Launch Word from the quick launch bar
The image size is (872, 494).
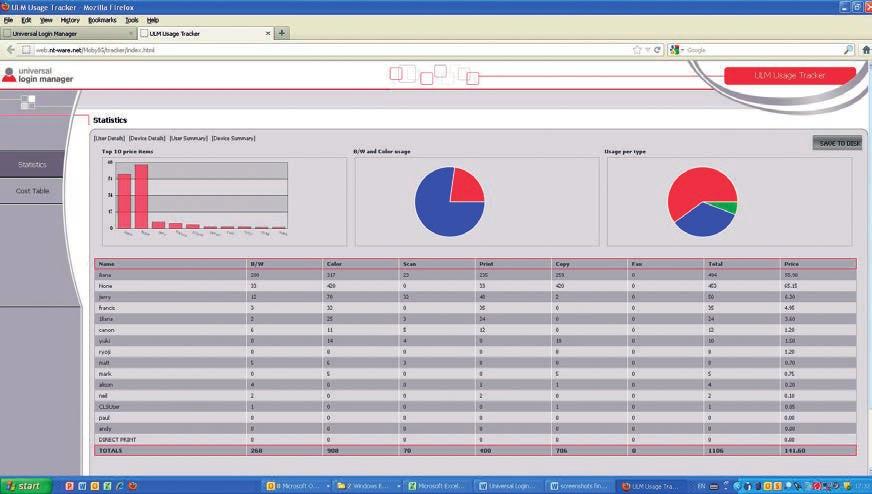pos(82,486)
